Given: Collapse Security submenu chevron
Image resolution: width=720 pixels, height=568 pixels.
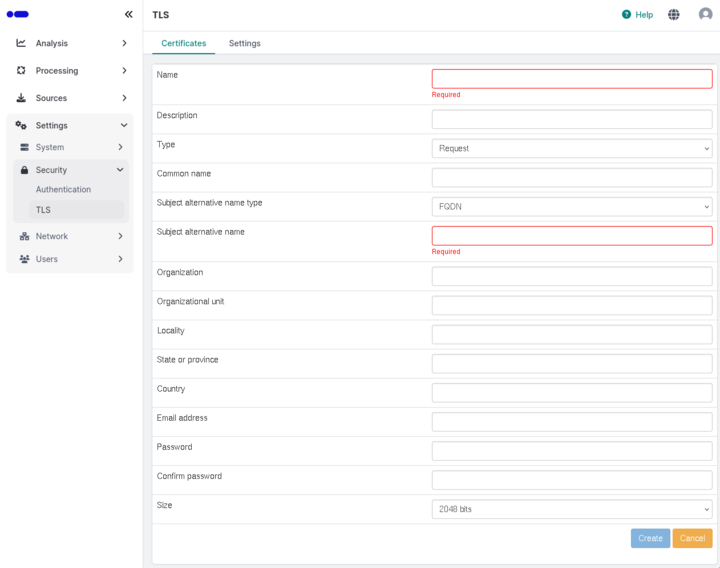Looking at the screenshot, I should tap(120, 170).
